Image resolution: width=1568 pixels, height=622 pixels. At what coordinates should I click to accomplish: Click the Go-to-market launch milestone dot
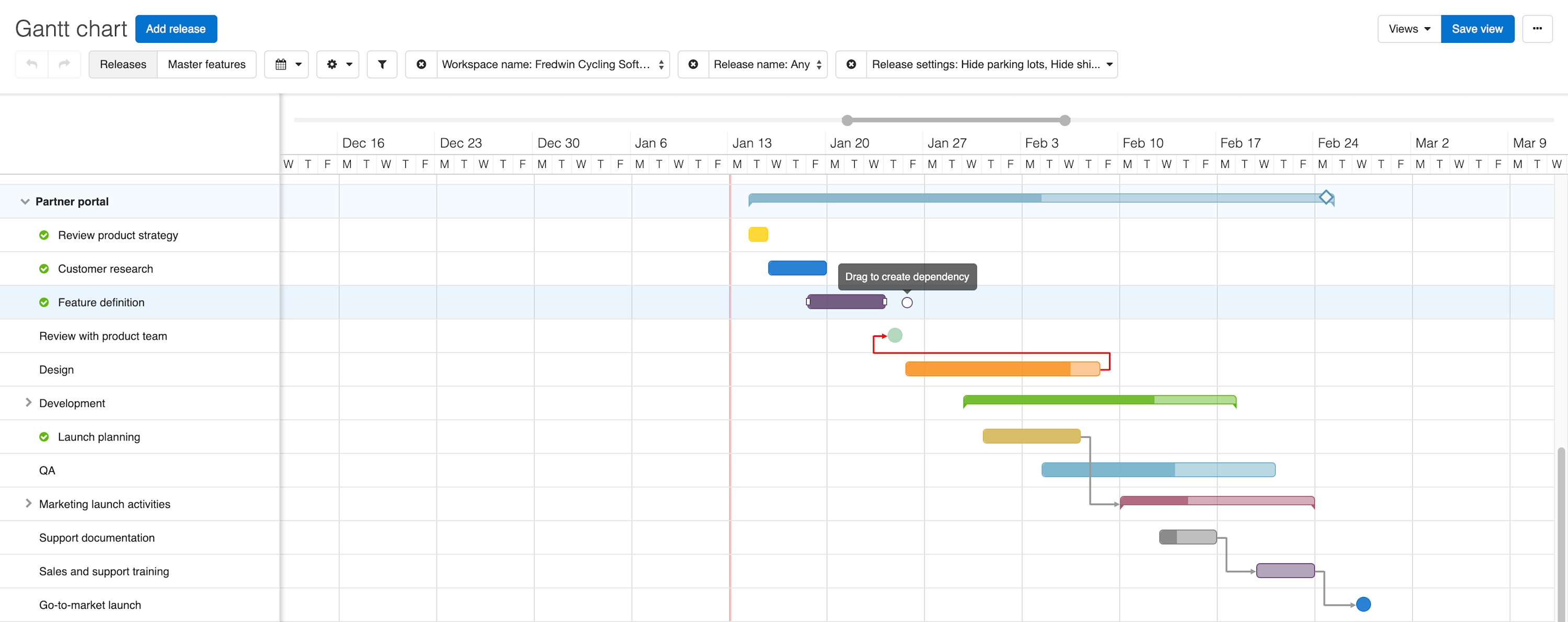point(1364,604)
